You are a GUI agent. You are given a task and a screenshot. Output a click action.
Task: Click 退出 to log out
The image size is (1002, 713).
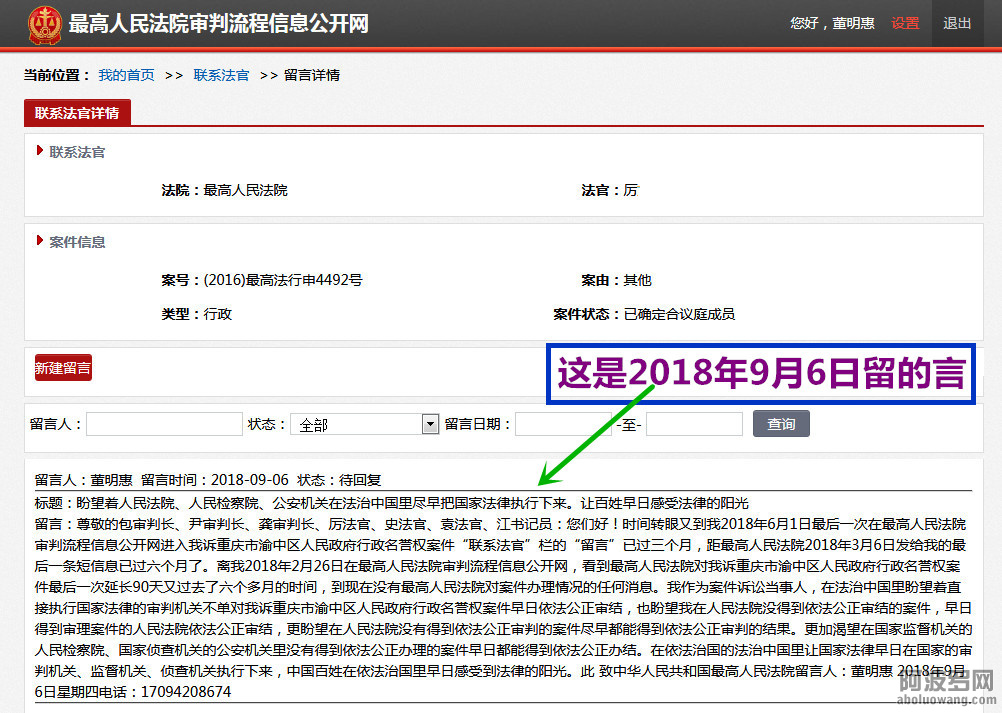click(x=957, y=24)
